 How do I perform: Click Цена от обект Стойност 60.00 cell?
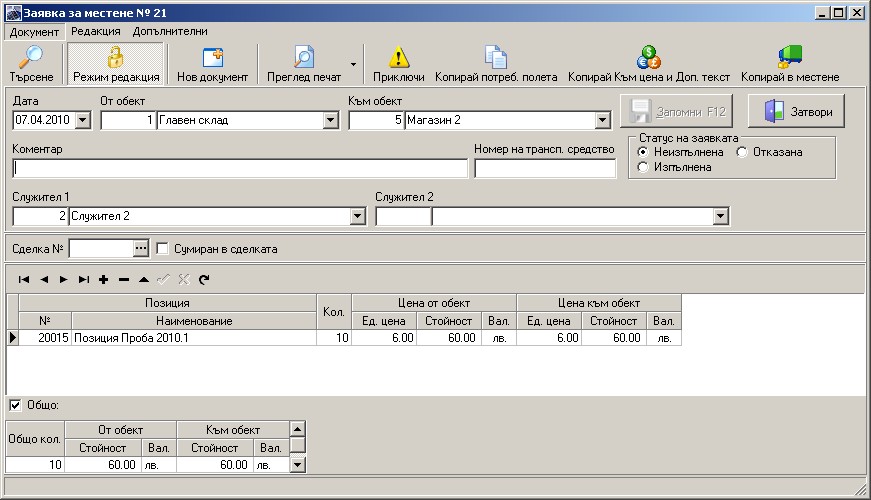coord(448,337)
